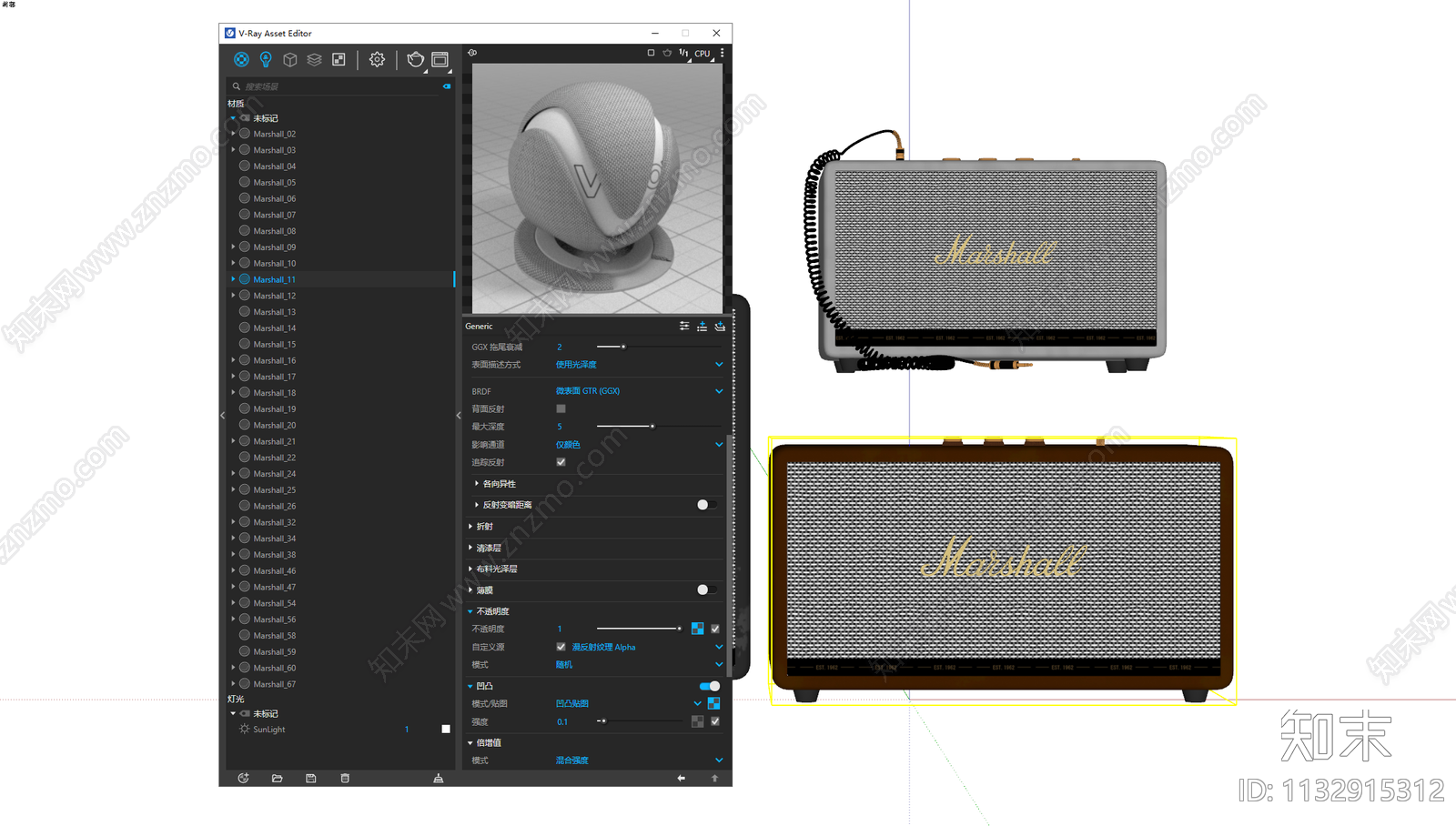Select material Marshall_24 in list
The width and height of the screenshot is (1456, 826).
pos(274,474)
